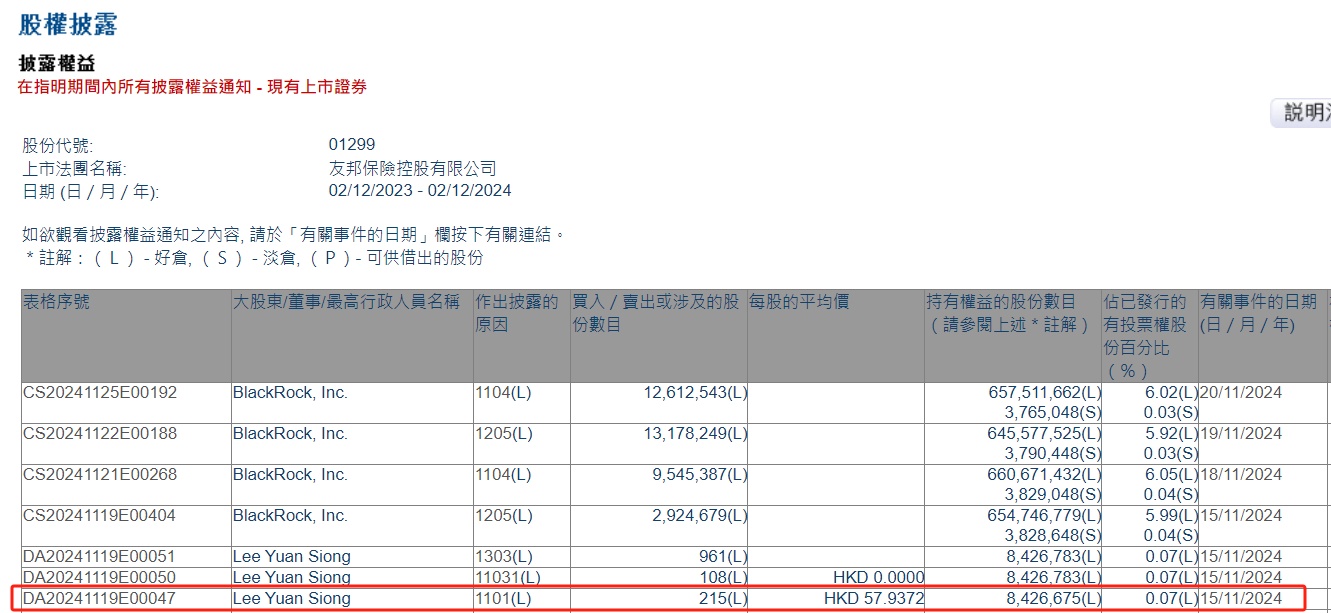This screenshot has width=1331, height=613.
Task: Open the 19/11/2024 event date link
Action: point(1241,434)
